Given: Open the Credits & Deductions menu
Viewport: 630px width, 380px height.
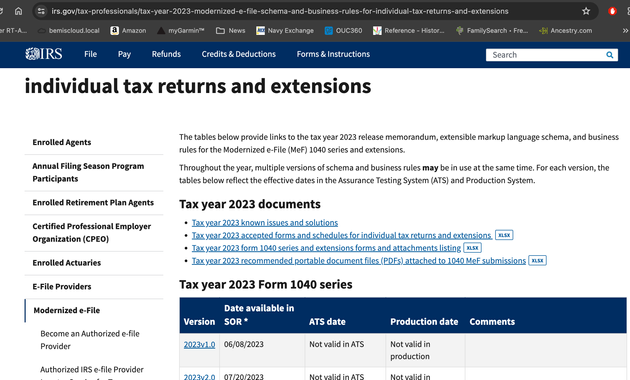Looking at the screenshot, I should point(239,54).
